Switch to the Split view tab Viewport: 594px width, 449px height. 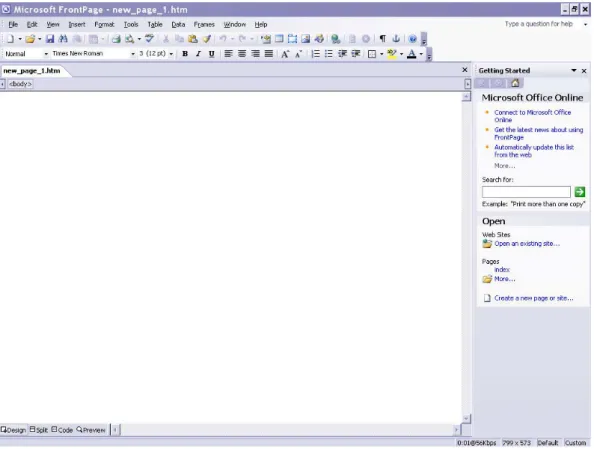pos(39,430)
